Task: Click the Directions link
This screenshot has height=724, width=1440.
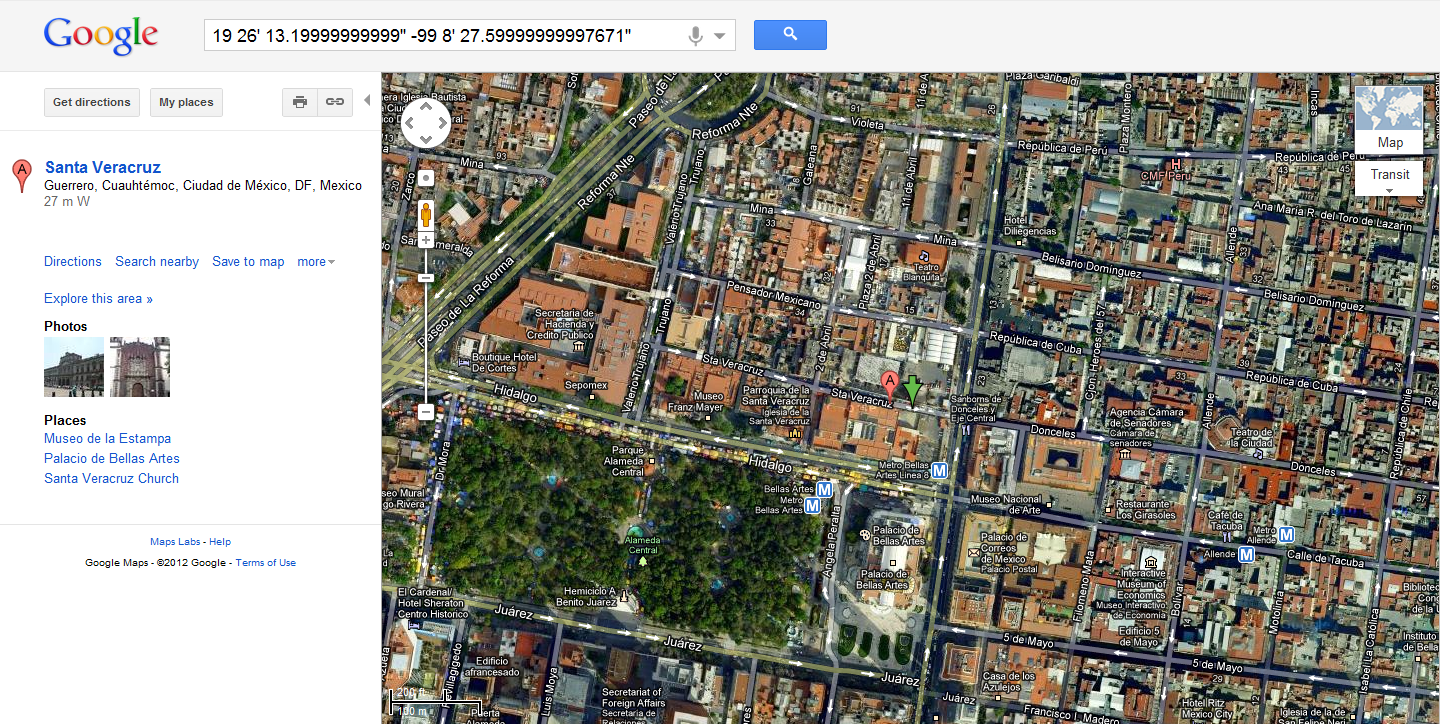Action: [73, 262]
